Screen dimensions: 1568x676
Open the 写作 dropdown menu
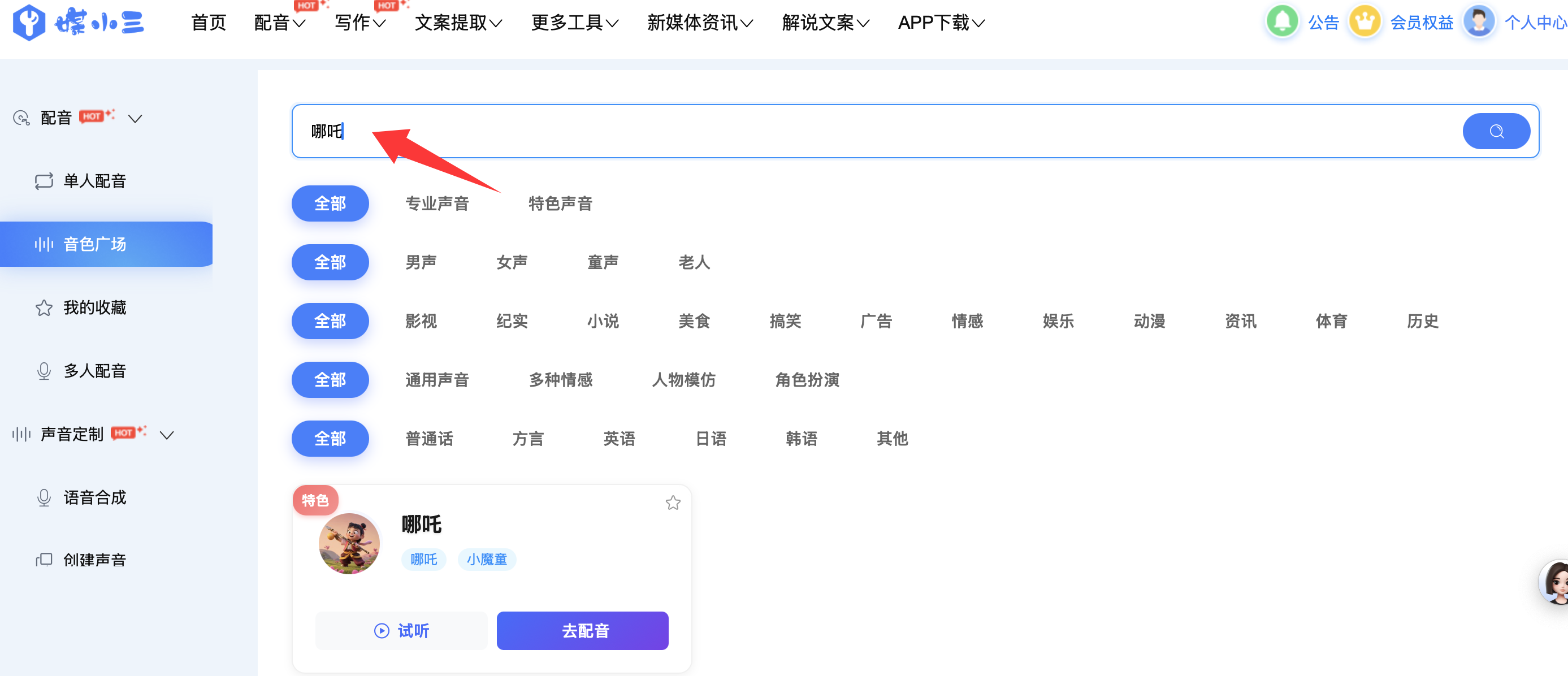[x=359, y=23]
